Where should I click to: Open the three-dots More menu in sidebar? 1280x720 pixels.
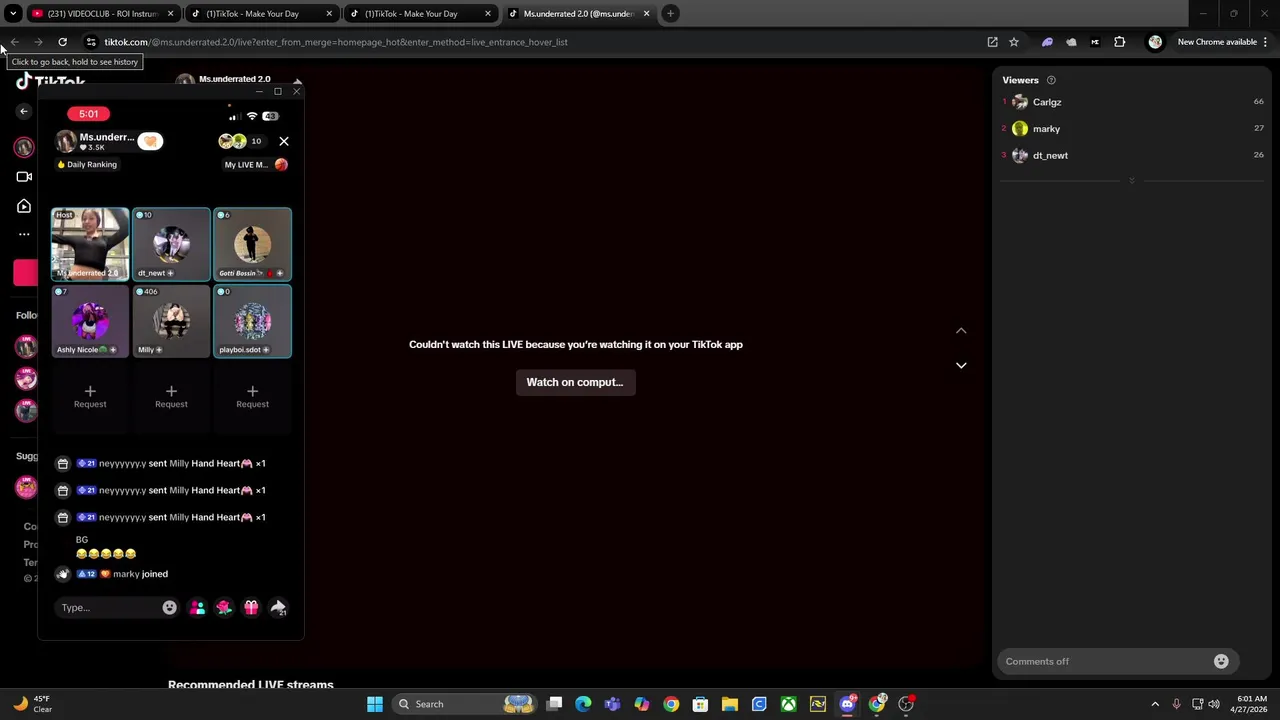(x=24, y=234)
